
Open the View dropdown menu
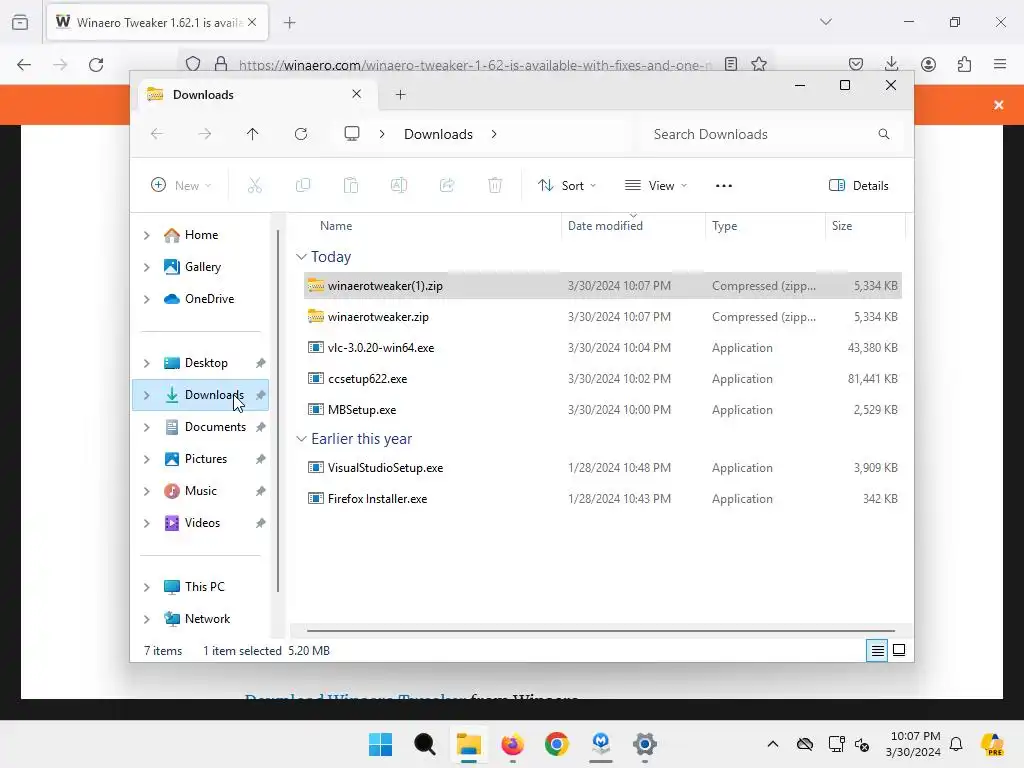[x=656, y=185]
